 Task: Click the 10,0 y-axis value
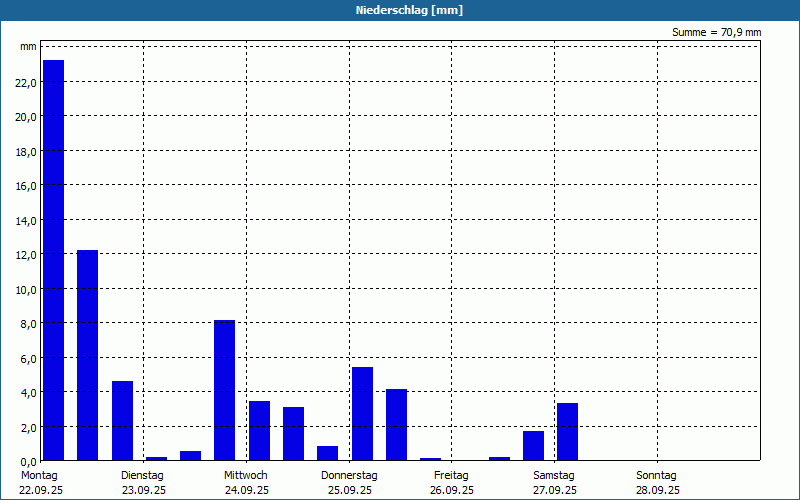click(x=26, y=289)
